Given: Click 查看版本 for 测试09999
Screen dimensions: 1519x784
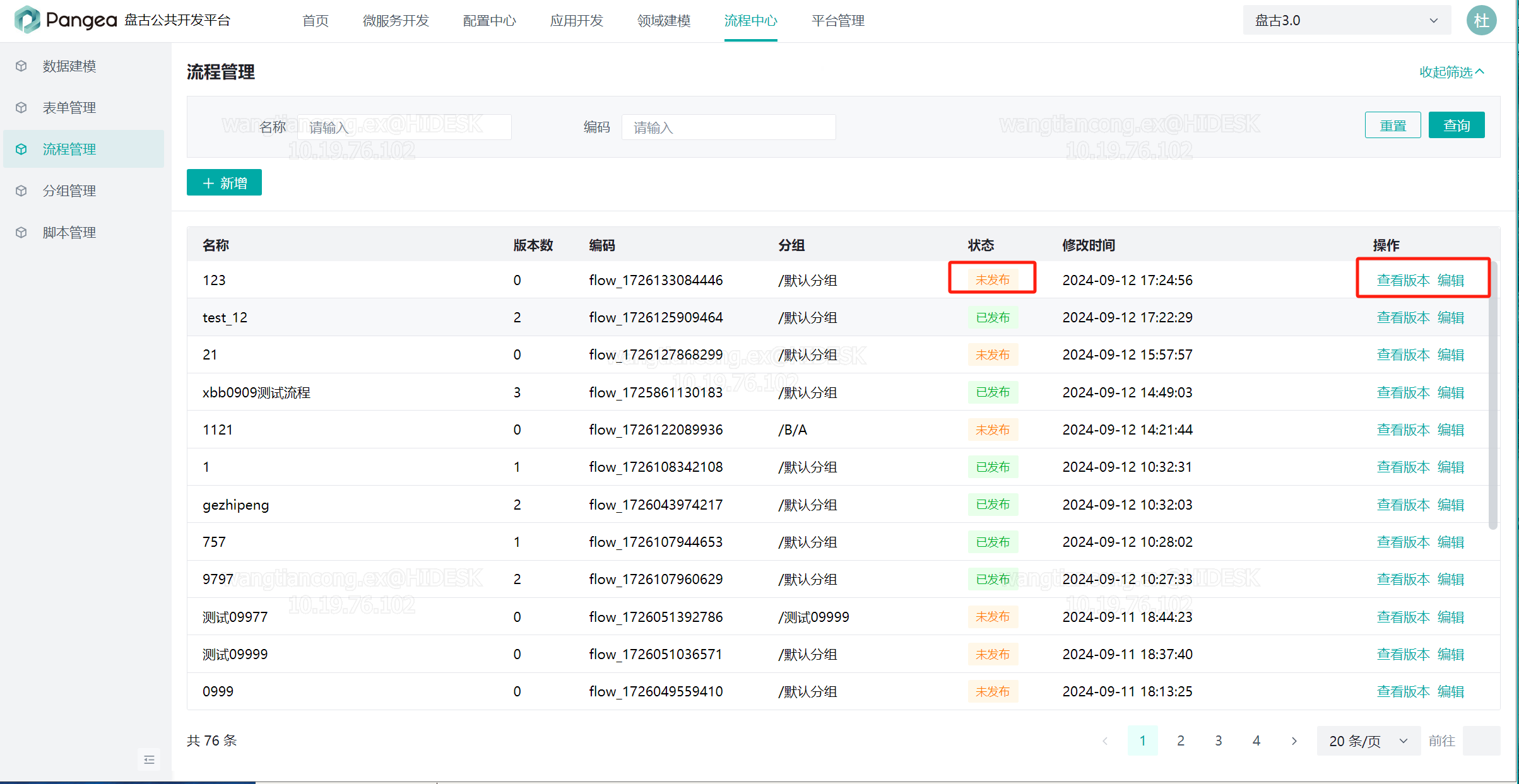Looking at the screenshot, I should click(x=1403, y=654).
